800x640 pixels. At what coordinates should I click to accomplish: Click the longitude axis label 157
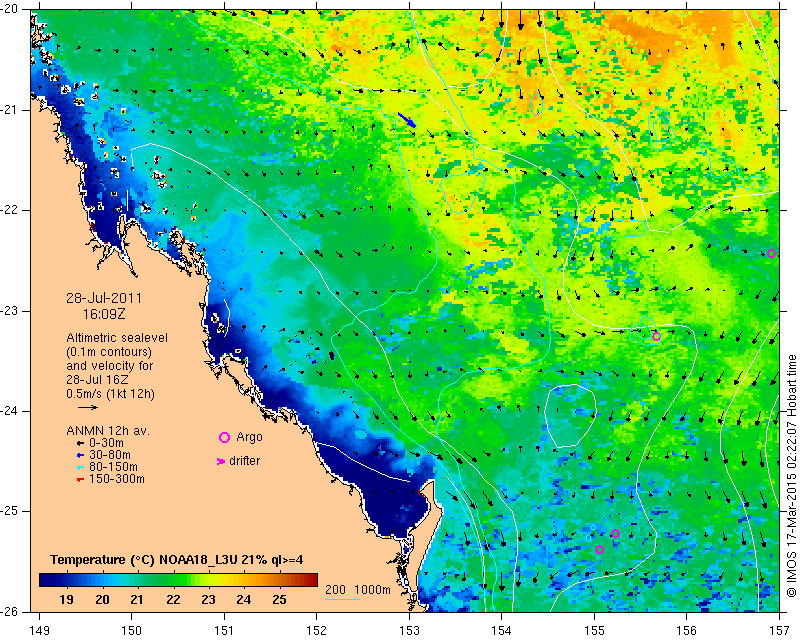pyautogui.click(x=779, y=631)
